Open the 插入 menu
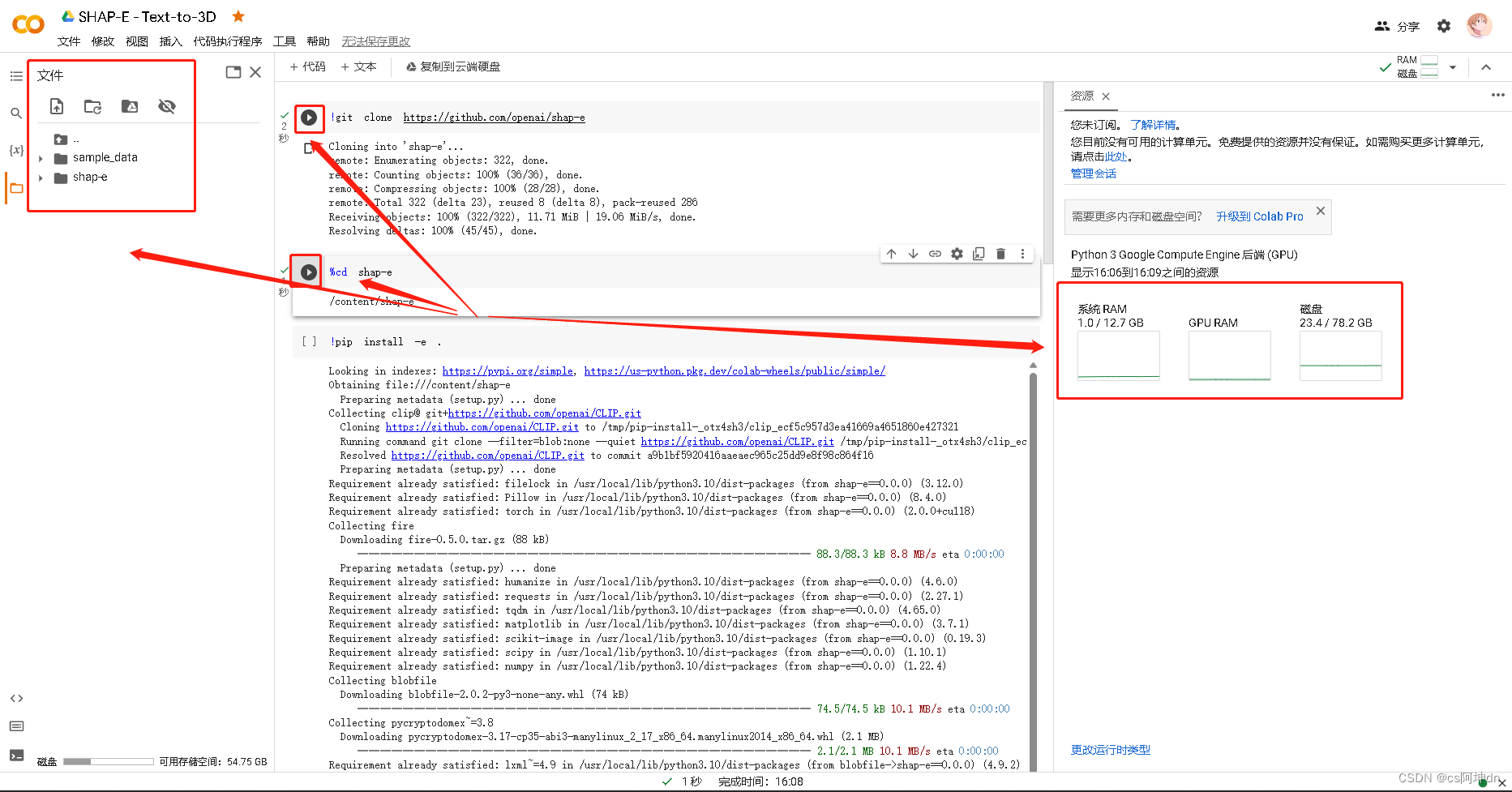Viewport: 1512px width, 792px height. click(x=171, y=41)
